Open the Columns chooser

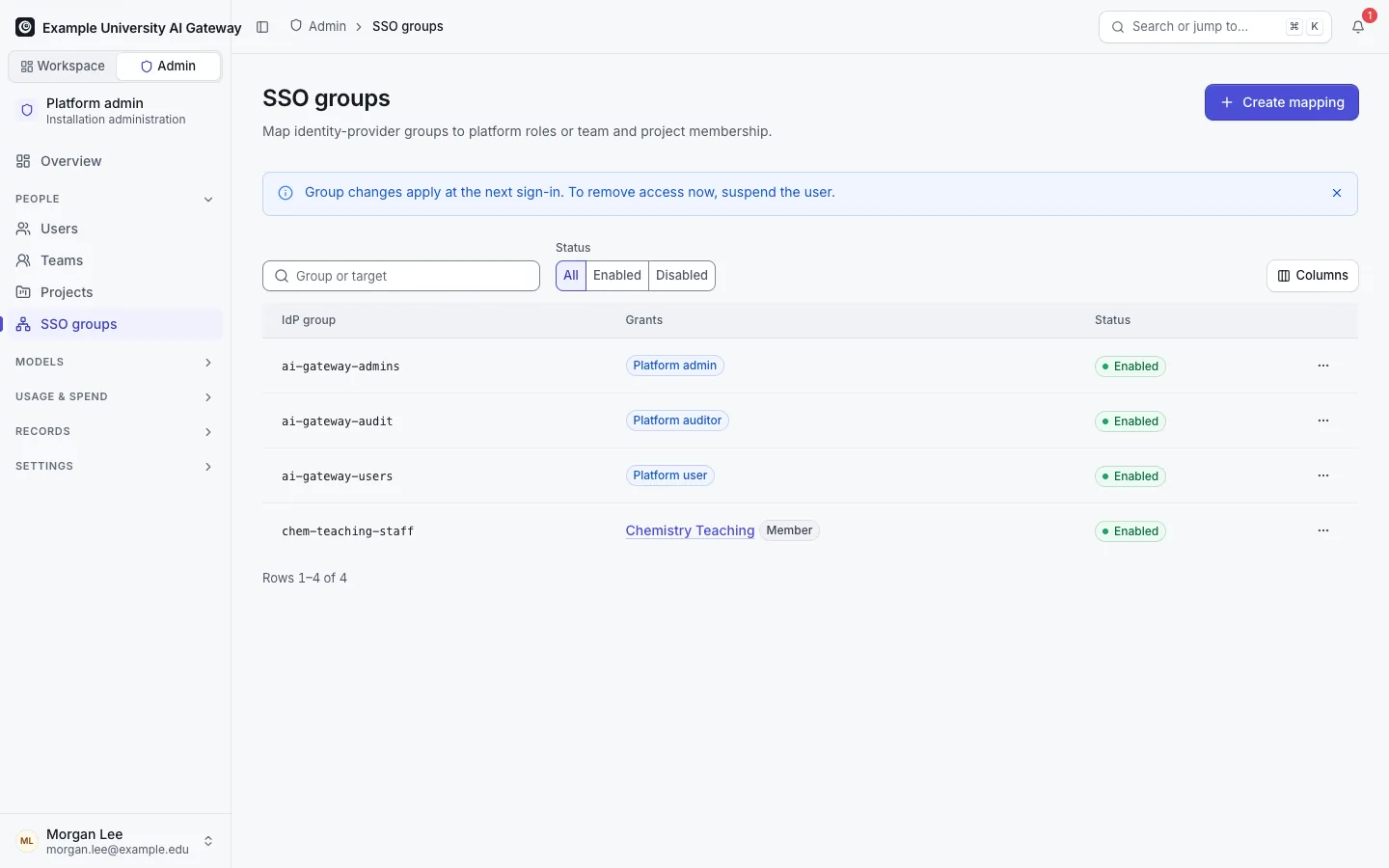1313,276
